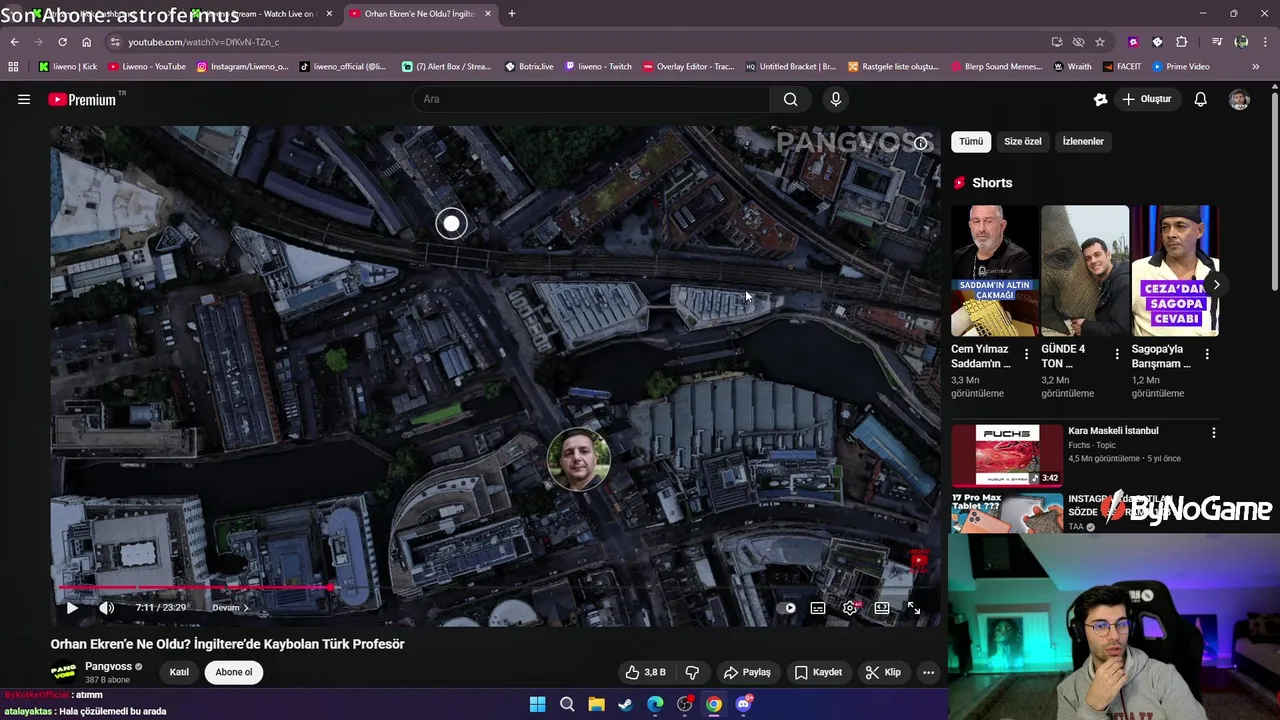Open Windows taskbar search
The width and height of the screenshot is (1280, 720).
point(567,704)
